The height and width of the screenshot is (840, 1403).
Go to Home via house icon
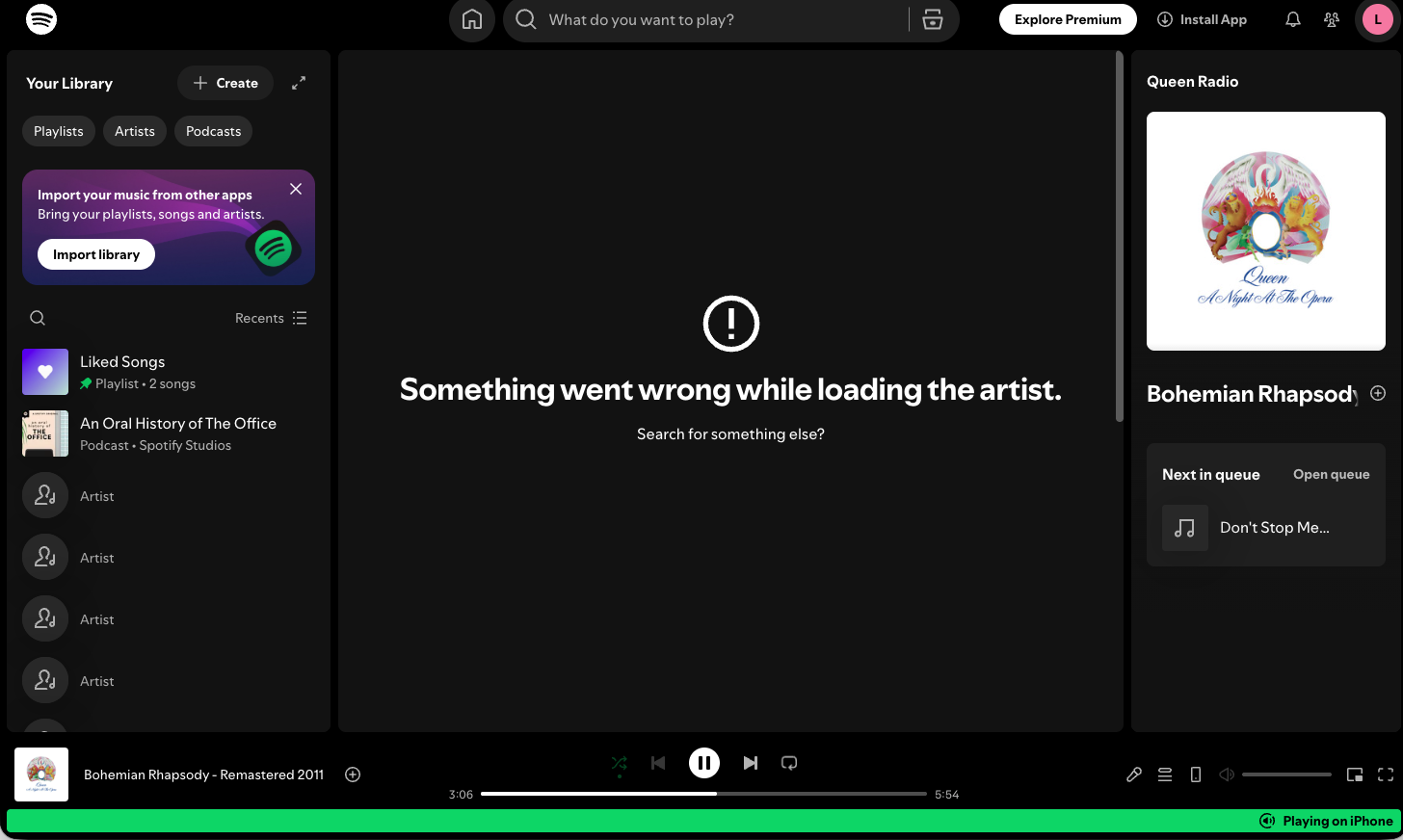[472, 19]
